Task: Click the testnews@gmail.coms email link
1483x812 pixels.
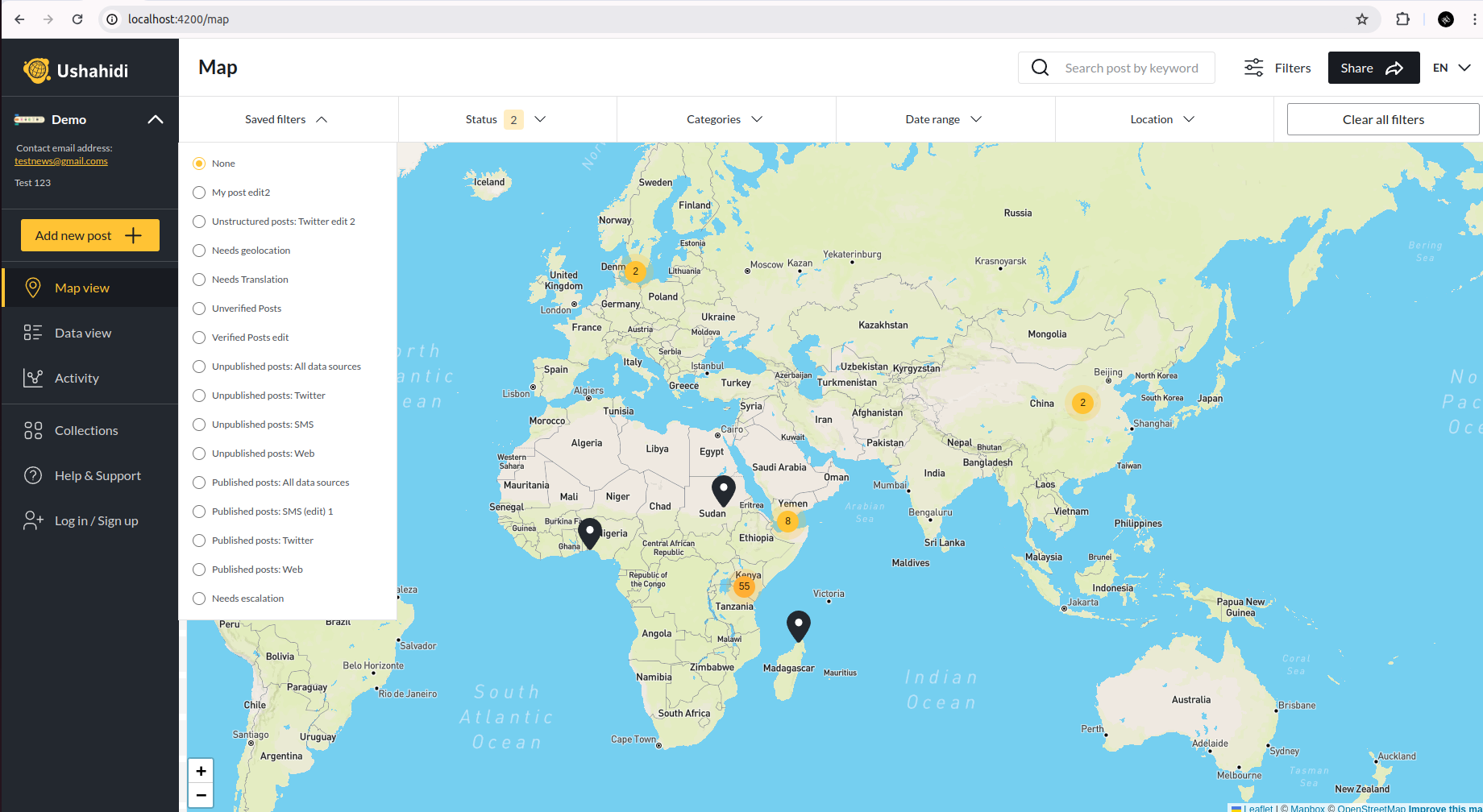Action: tap(61, 161)
